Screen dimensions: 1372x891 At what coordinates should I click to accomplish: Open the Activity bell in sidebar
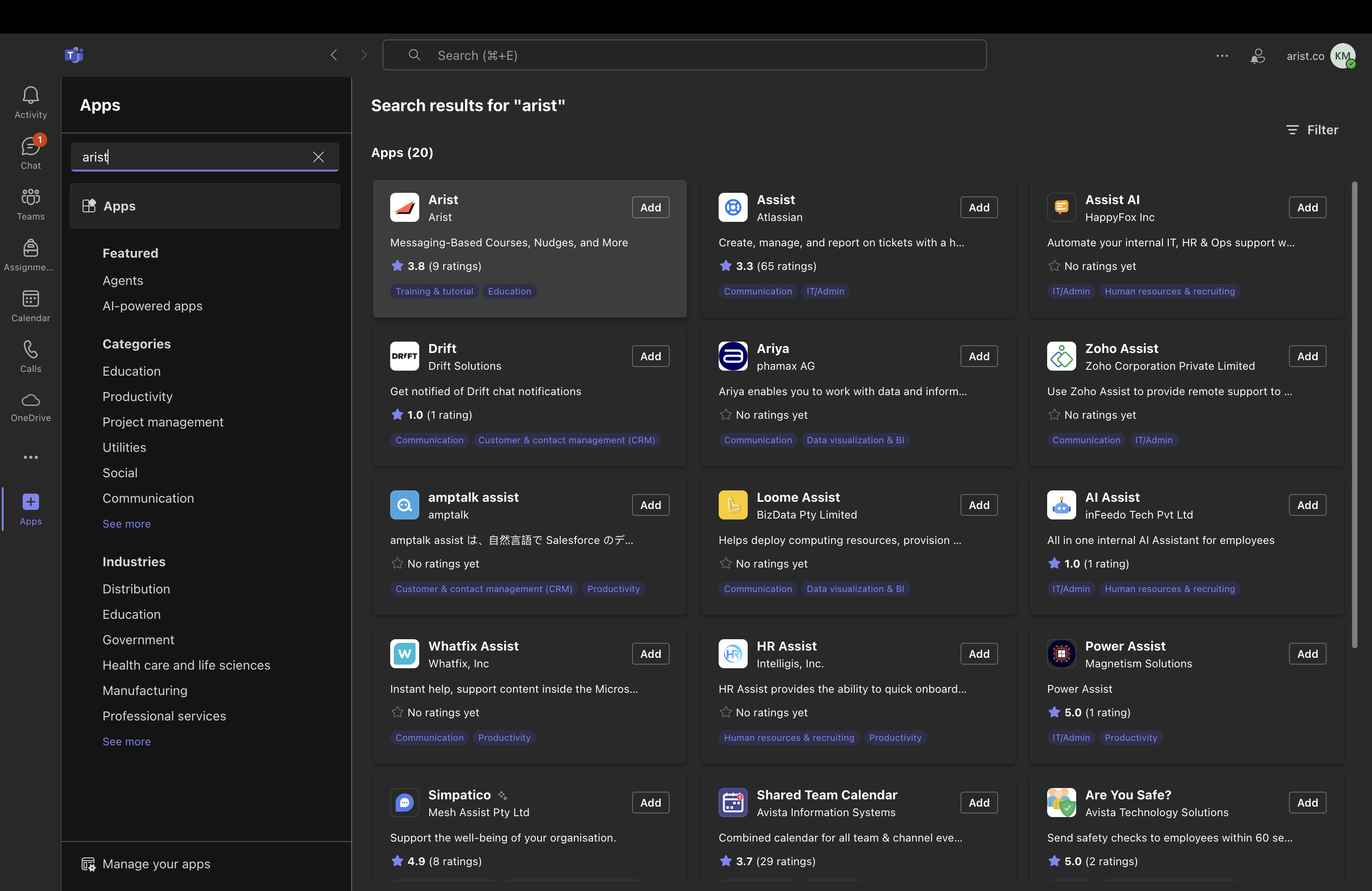click(30, 102)
